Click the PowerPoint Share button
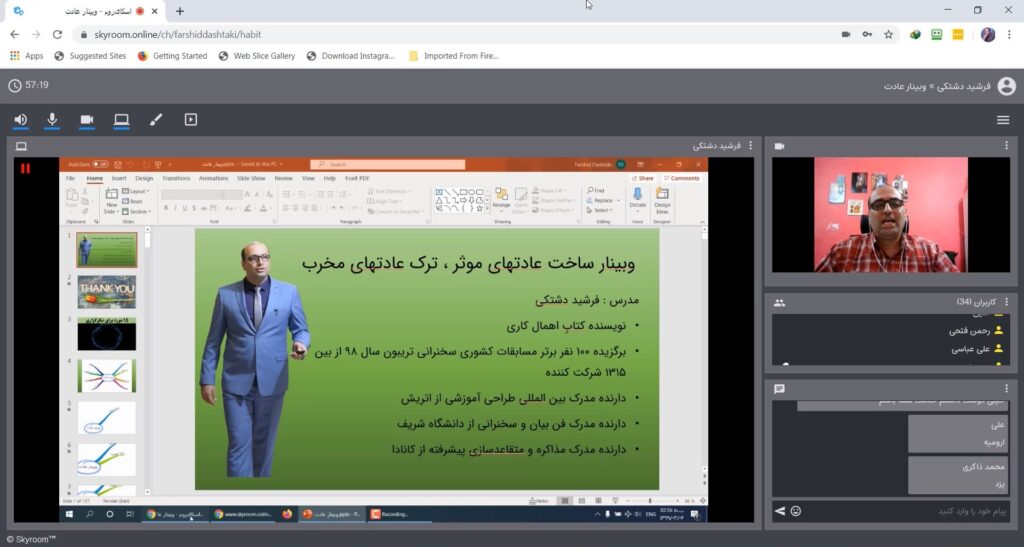This screenshot has height=547, width=1024. coord(643,178)
